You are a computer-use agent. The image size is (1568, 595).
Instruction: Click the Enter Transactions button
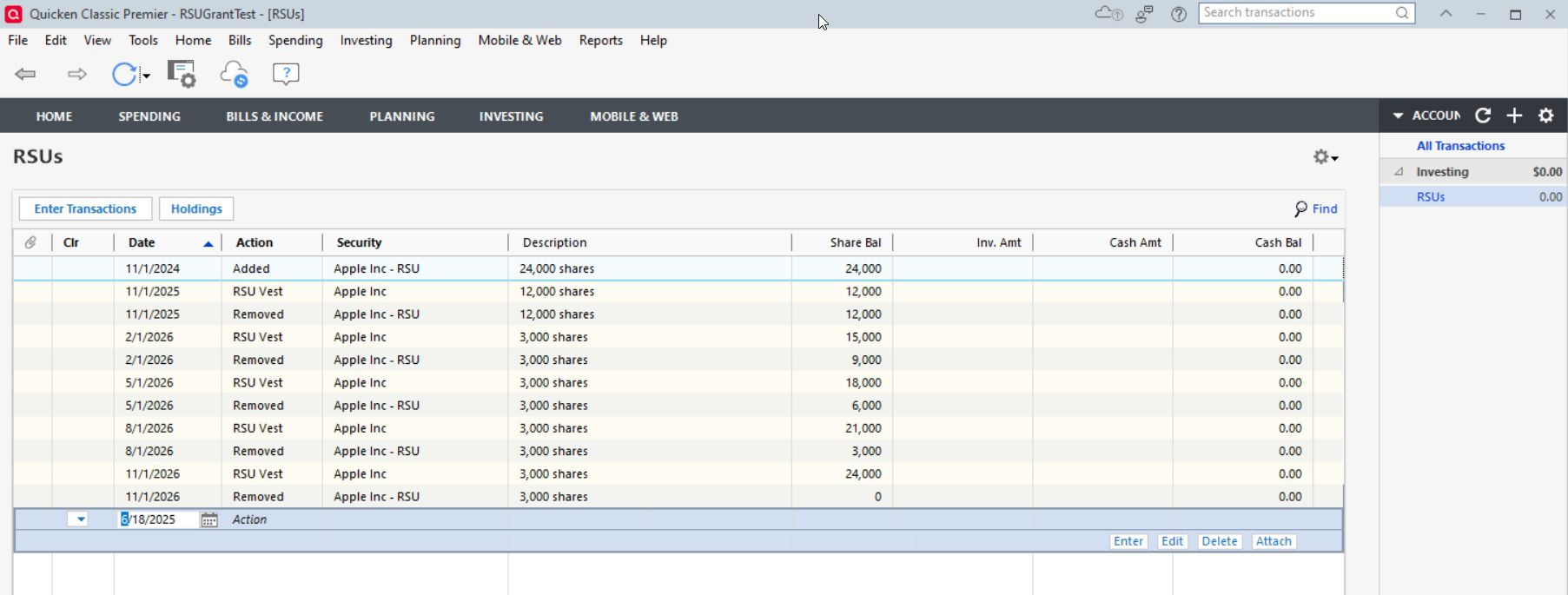(85, 208)
